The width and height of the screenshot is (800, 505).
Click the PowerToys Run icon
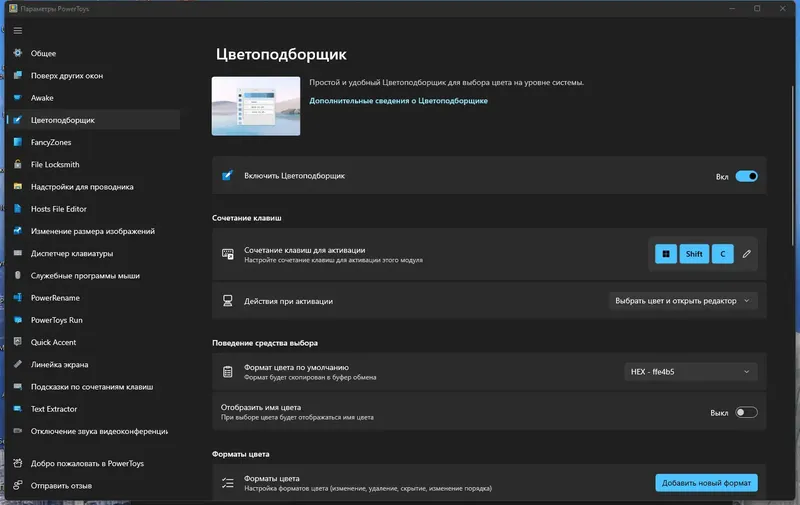coord(18,320)
